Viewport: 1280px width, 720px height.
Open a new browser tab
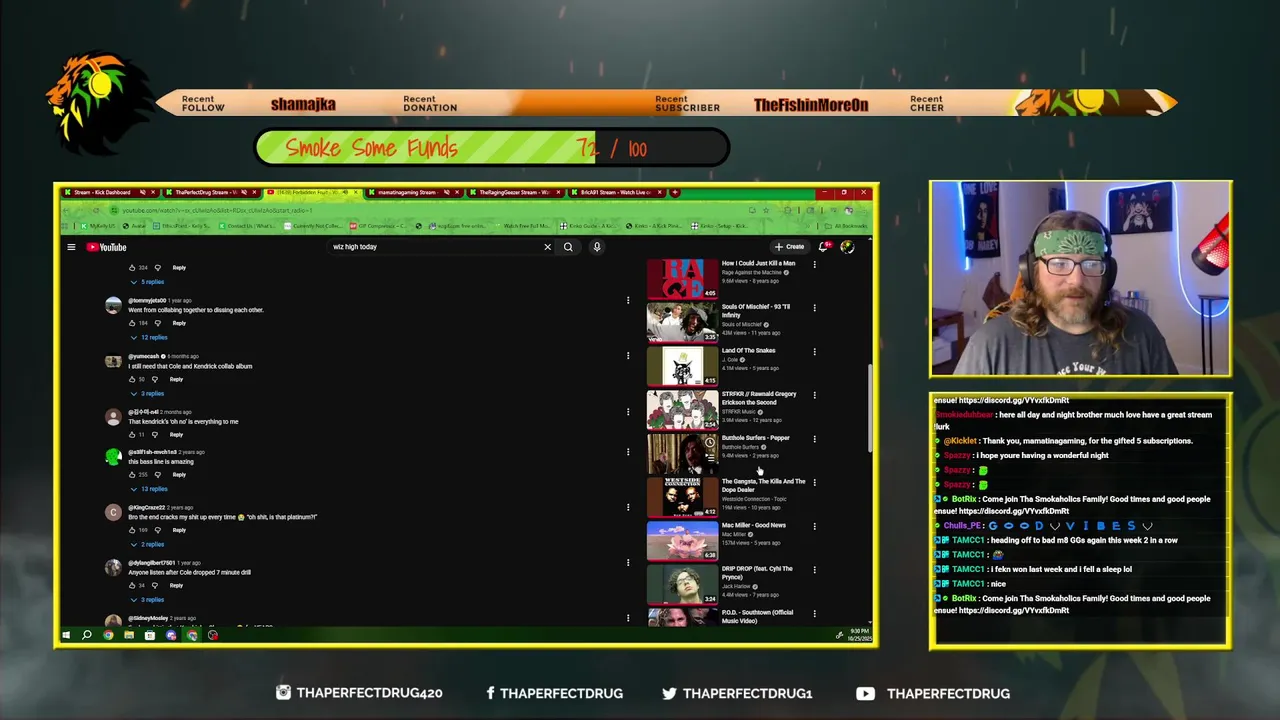click(x=675, y=192)
